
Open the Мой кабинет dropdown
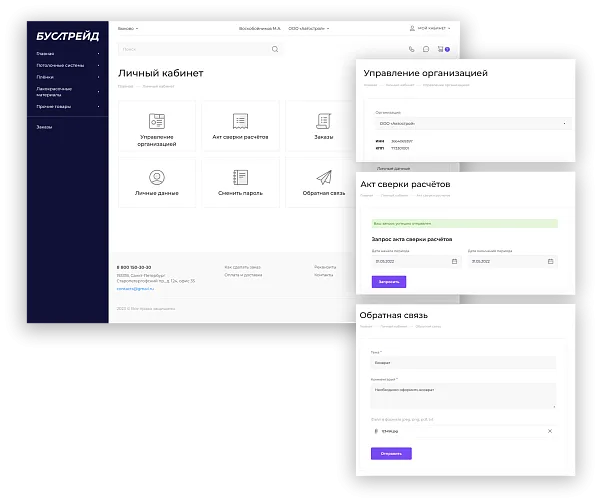[434, 28]
